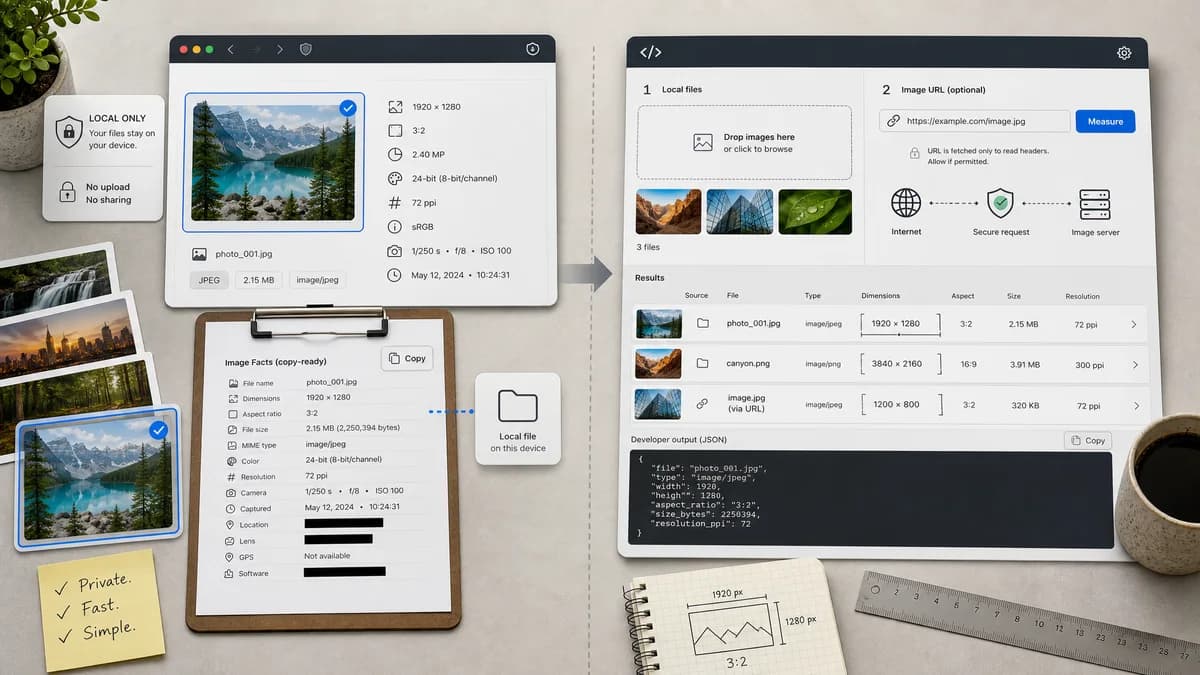Image resolution: width=1200 pixels, height=675 pixels.
Task: Click the Copy button on the clipboard sheet
Action: tap(407, 358)
